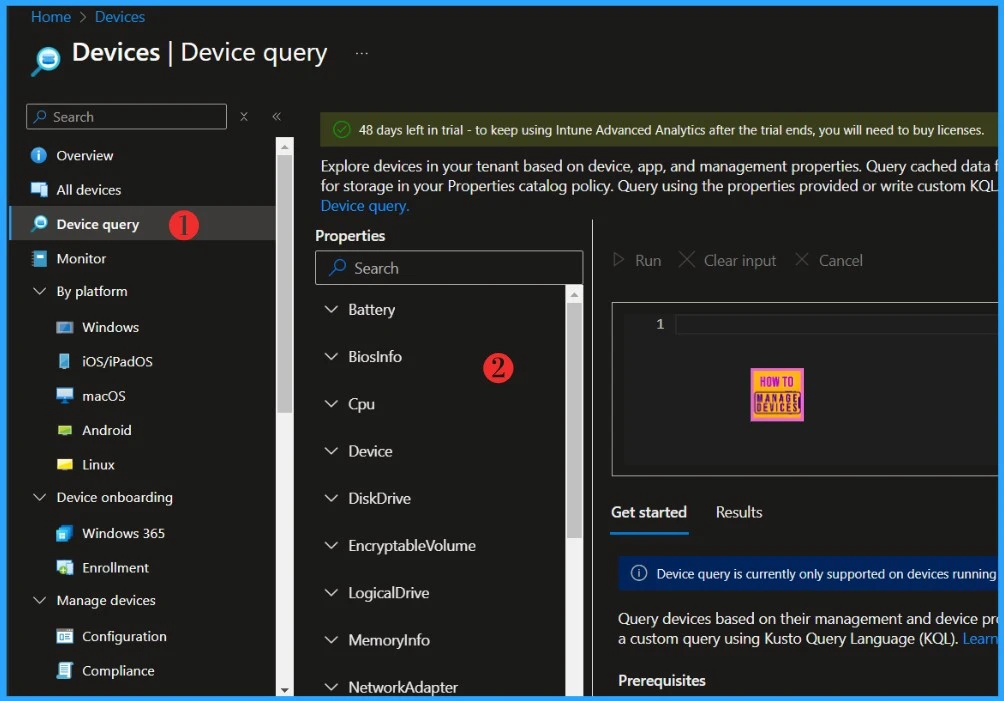Screen dimensions: 1004x701
Task: Open the Device query help link
Action: coord(364,205)
